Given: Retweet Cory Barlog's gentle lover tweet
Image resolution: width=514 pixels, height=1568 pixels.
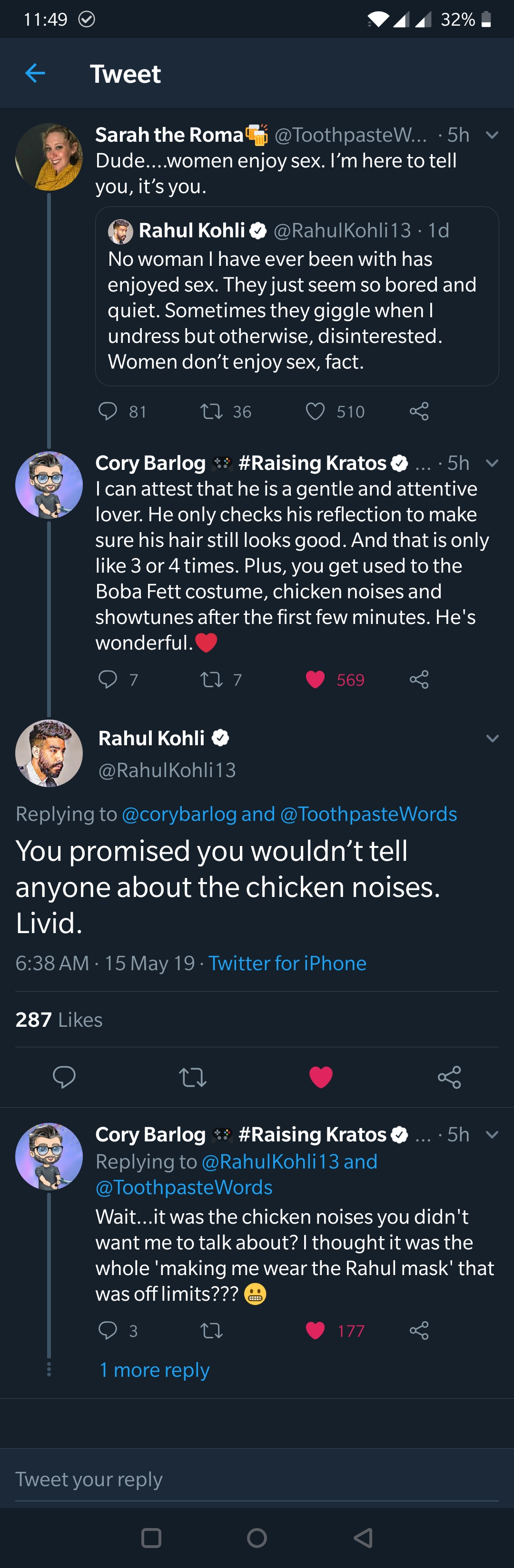Looking at the screenshot, I should click(x=211, y=679).
